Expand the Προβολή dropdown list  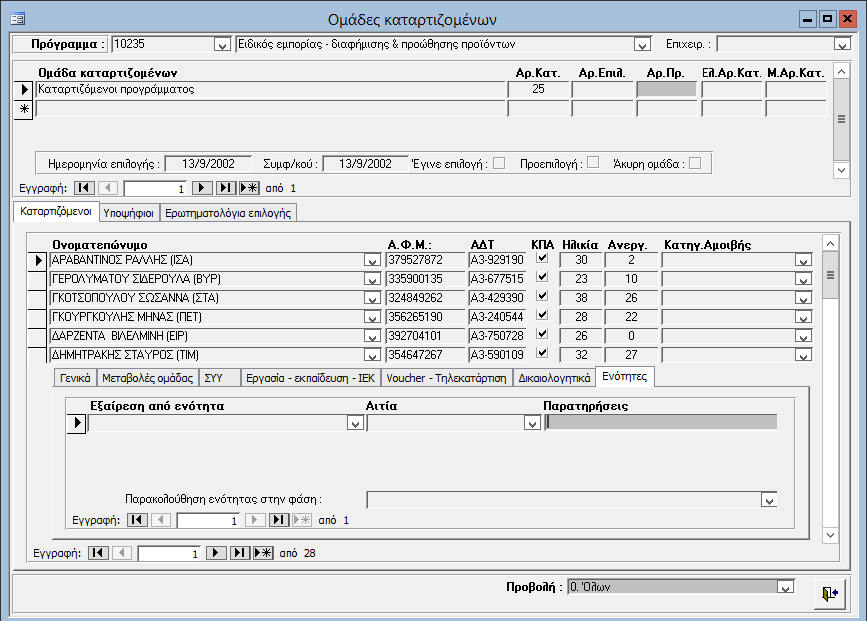click(x=785, y=588)
